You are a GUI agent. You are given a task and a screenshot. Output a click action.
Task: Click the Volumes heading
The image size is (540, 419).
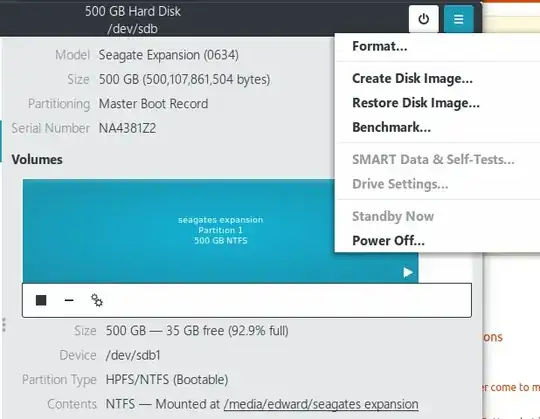37,160
